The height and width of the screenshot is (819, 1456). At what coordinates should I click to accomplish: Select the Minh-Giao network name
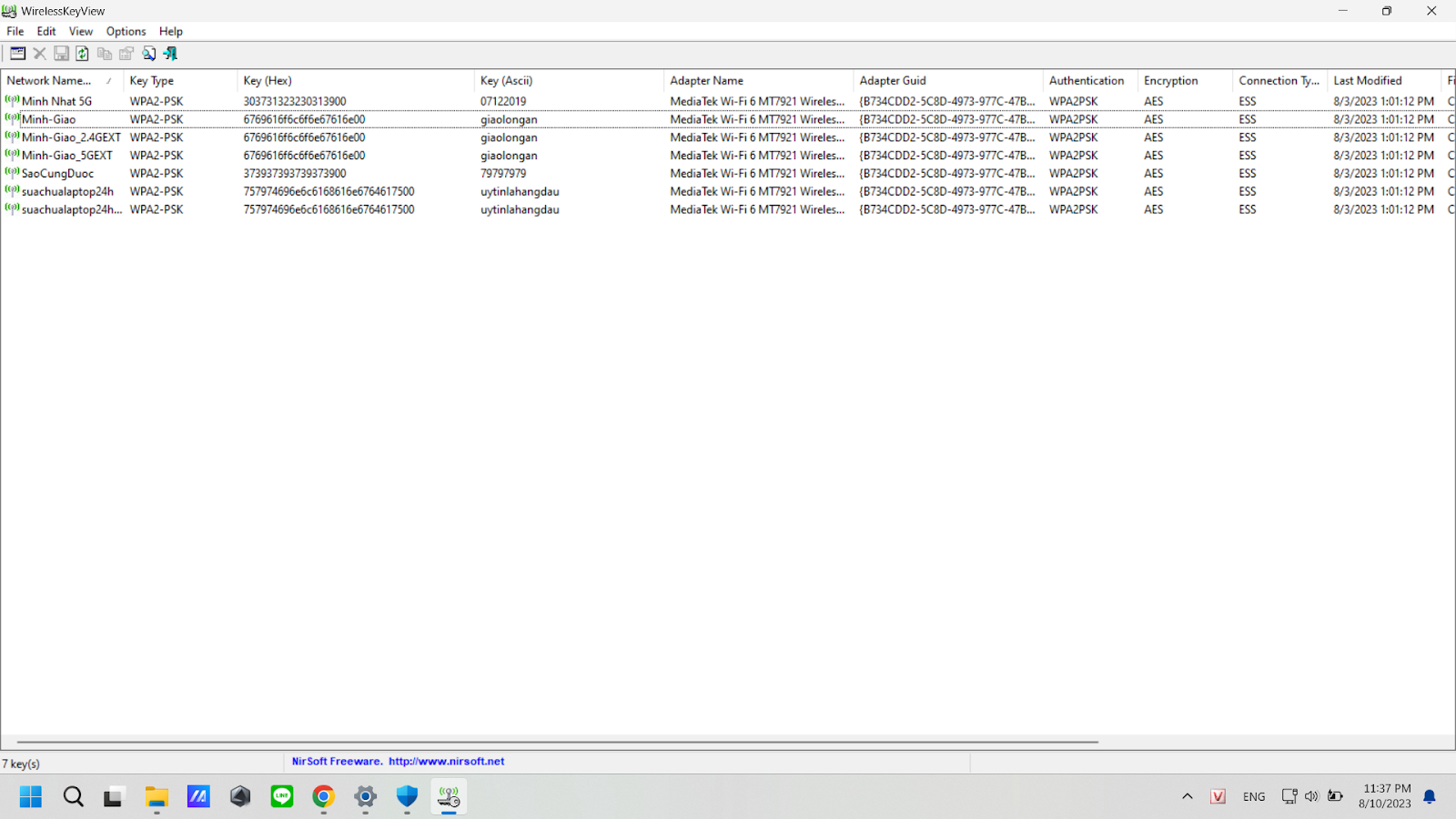tap(49, 119)
